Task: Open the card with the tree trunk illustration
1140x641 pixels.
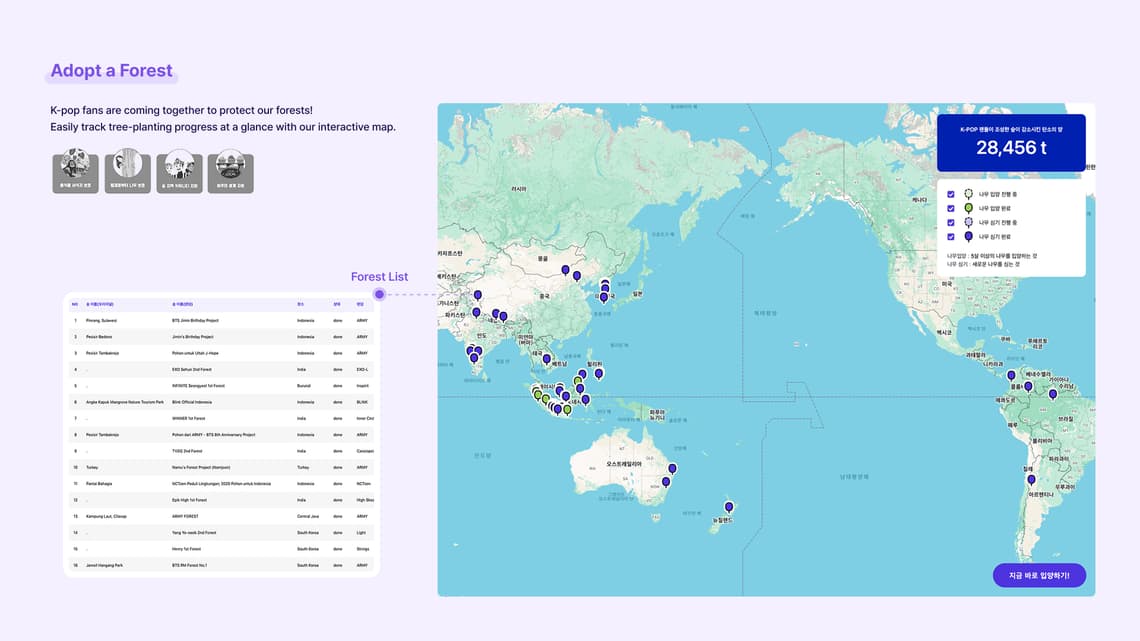Action: (127, 172)
